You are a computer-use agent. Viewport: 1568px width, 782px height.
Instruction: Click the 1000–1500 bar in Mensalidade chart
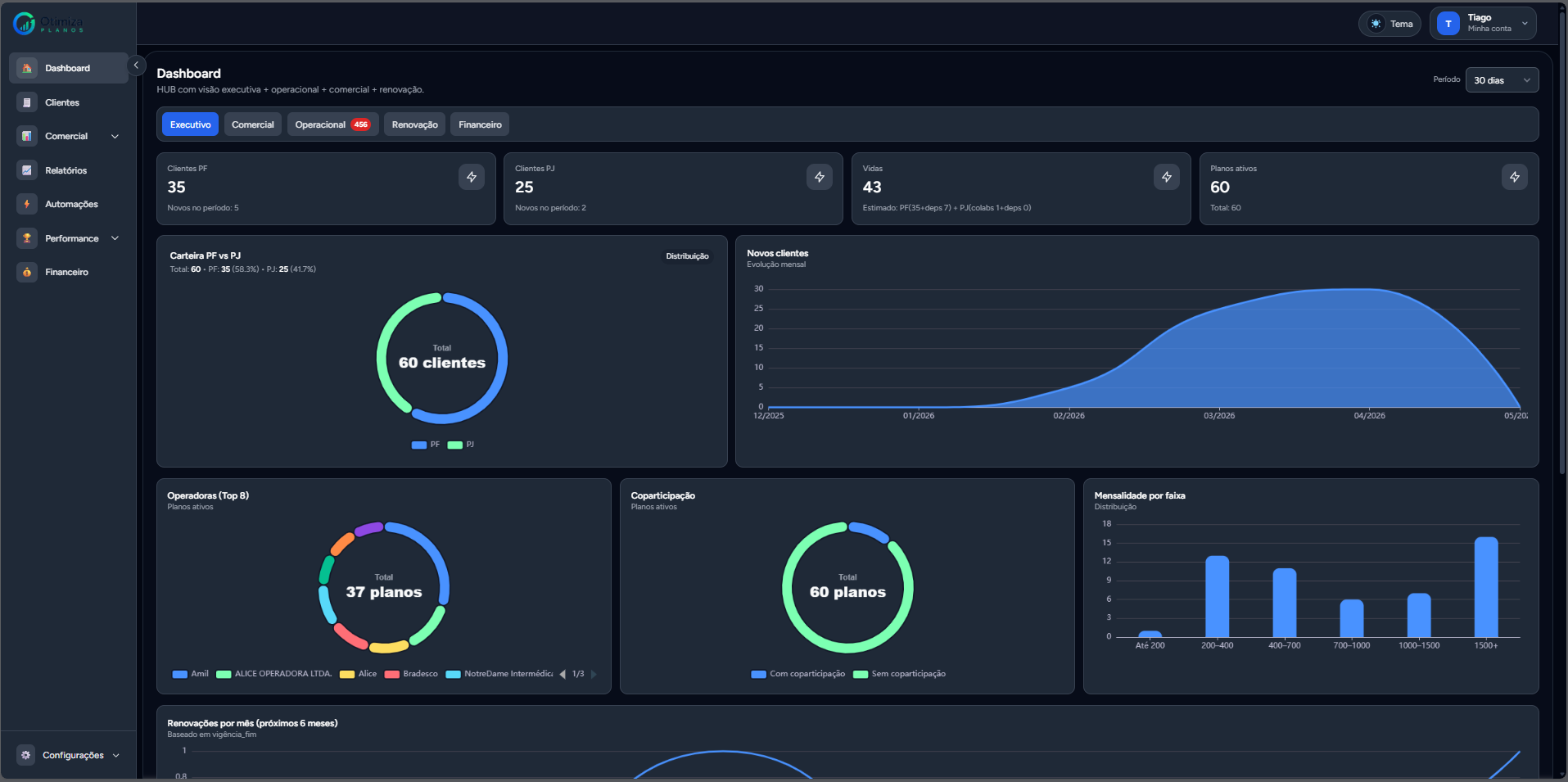tap(1419, 615)
